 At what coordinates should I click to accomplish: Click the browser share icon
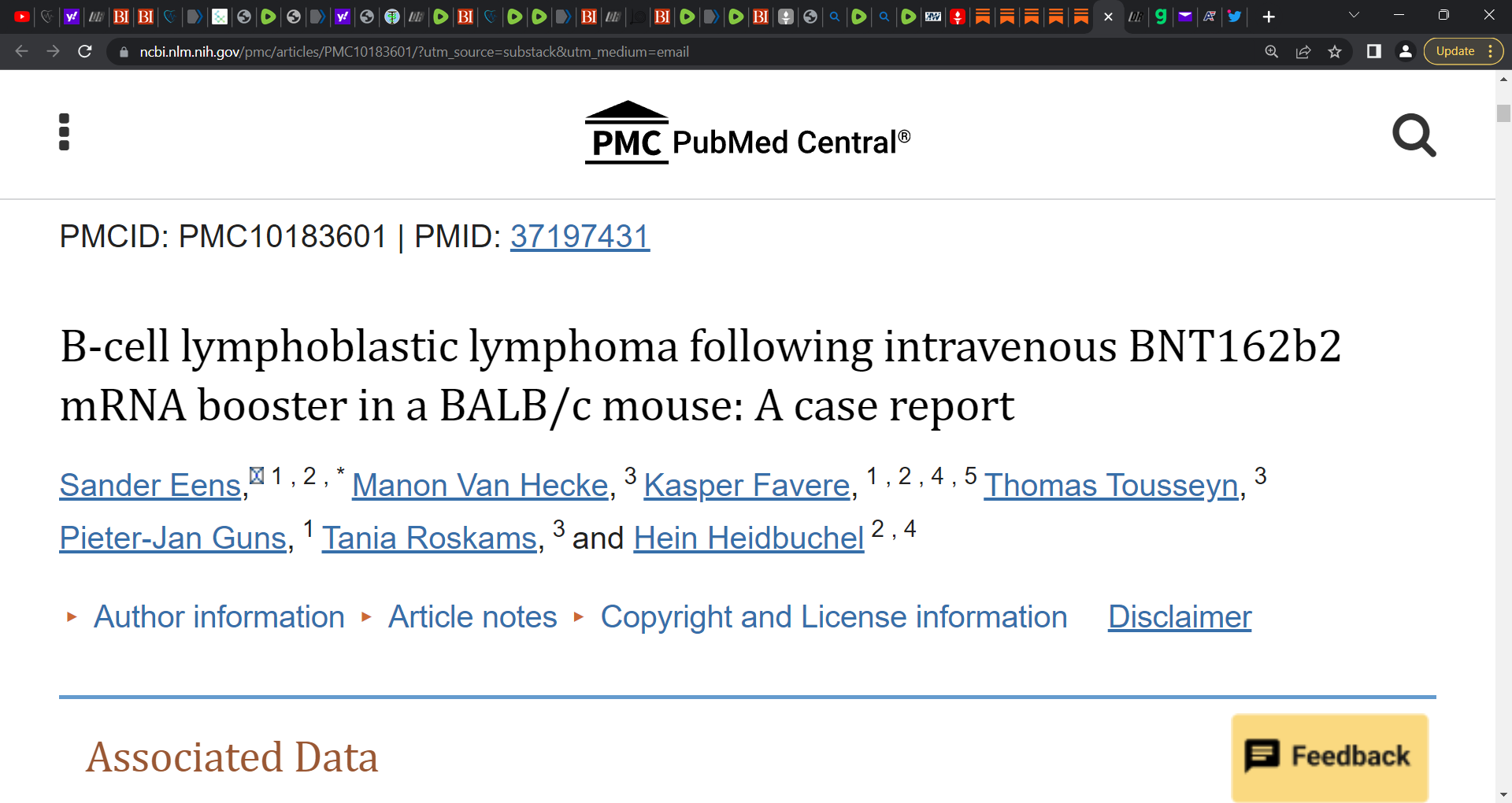pyautogui.click(x=1303, y=51)
